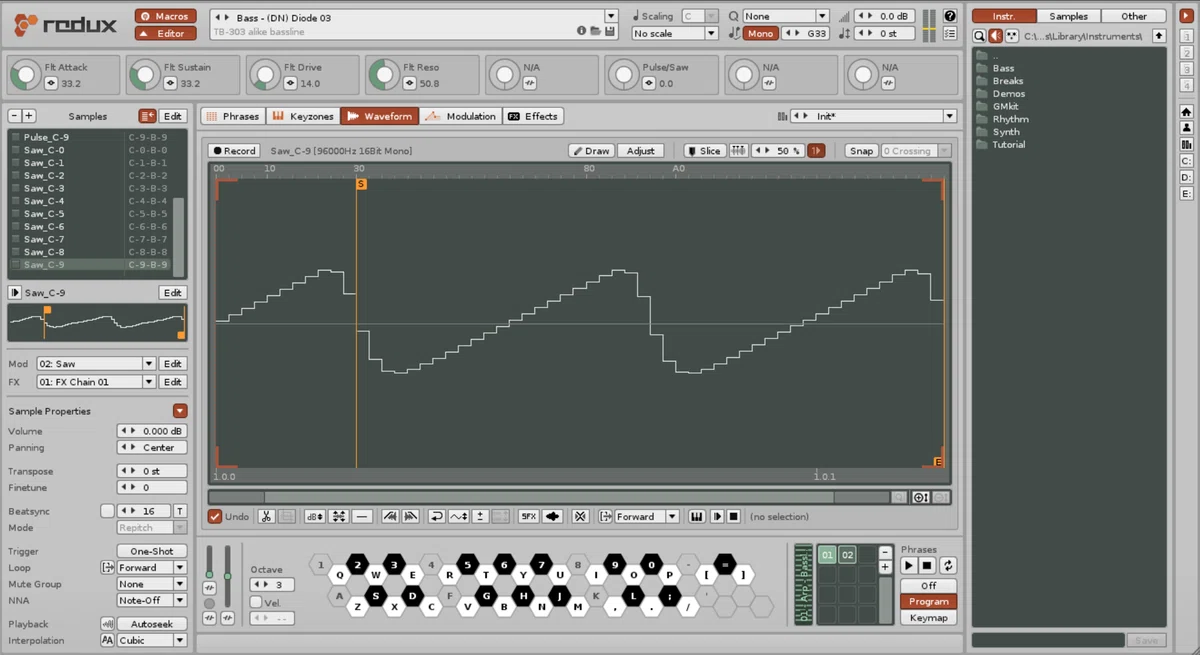This screenshot has height=655, width=1200.
Task: Select the D: drive shortcut
Action: tap(1186, 176)
